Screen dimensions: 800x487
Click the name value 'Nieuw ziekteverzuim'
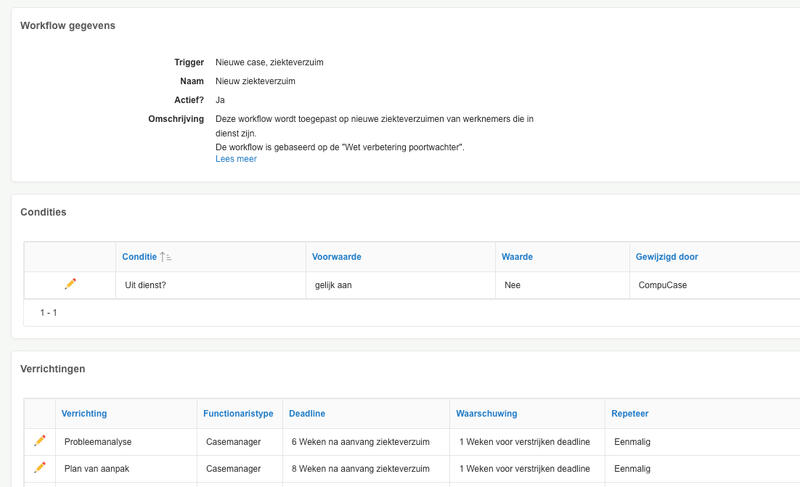pos(255,81)
